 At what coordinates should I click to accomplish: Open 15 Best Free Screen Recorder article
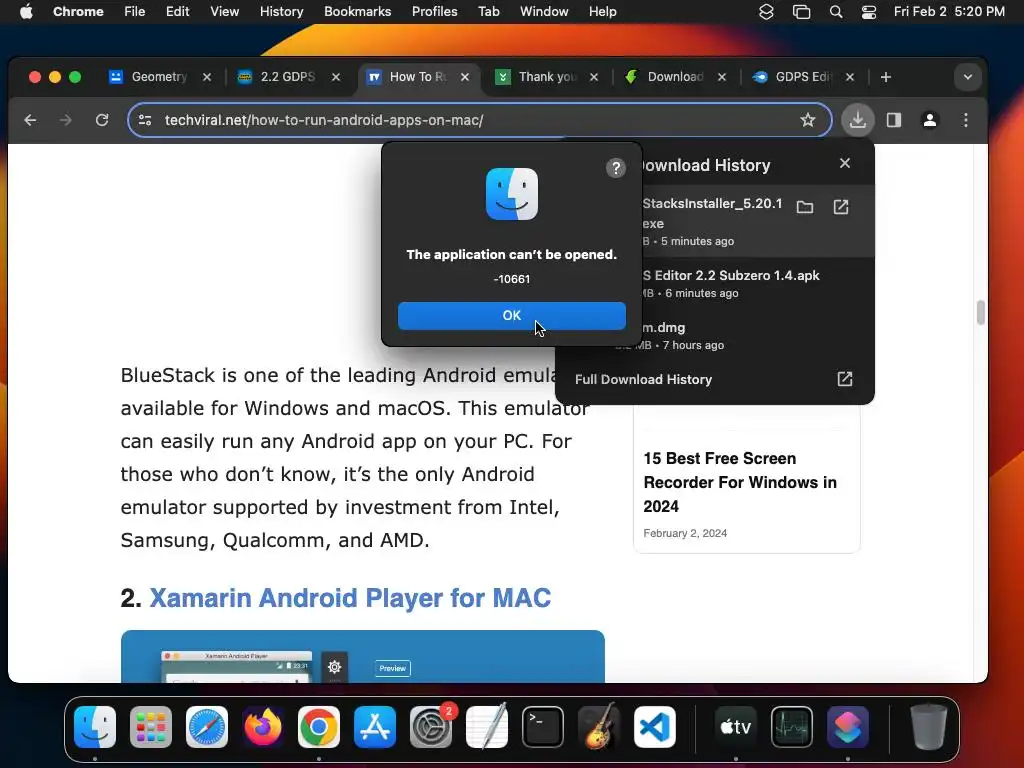pos(740,483)
